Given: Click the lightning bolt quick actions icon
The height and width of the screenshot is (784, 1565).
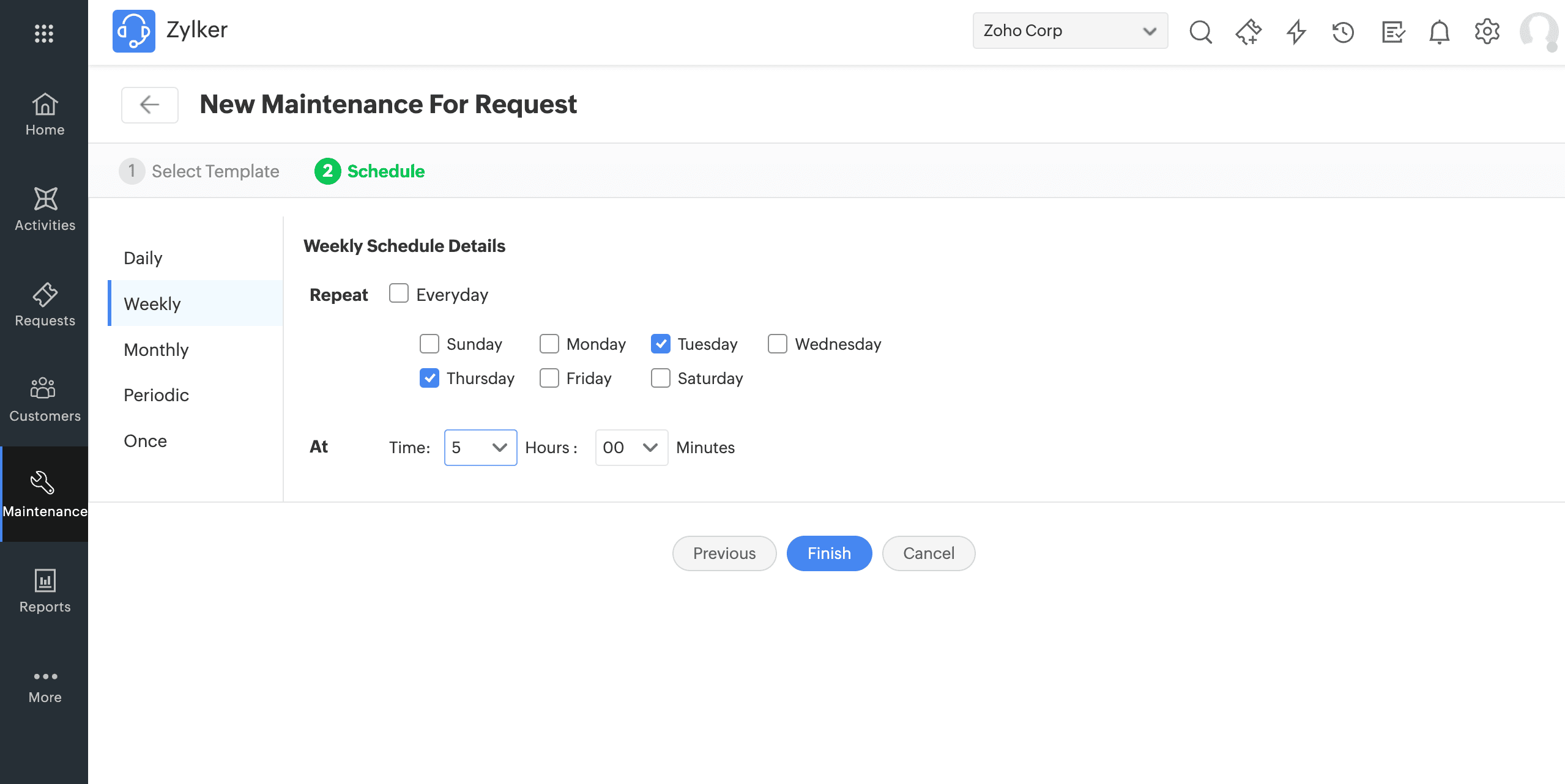Looking at the screenshot, I should [x=1296, y=31].
